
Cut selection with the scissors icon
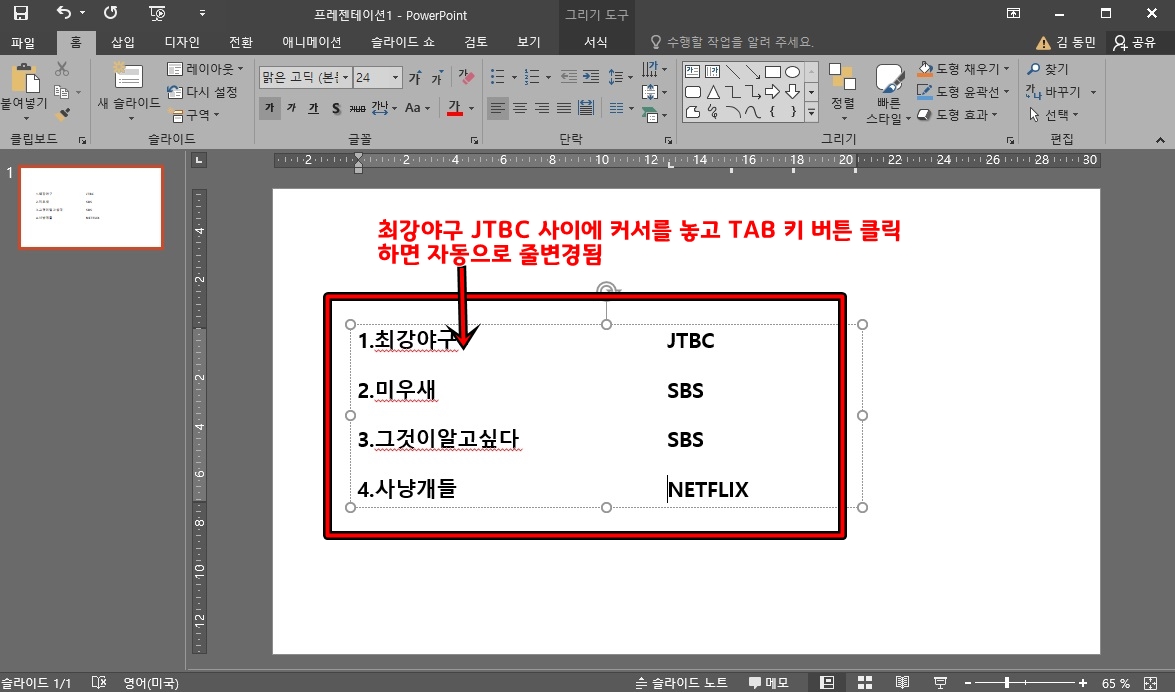click(62, 69)
